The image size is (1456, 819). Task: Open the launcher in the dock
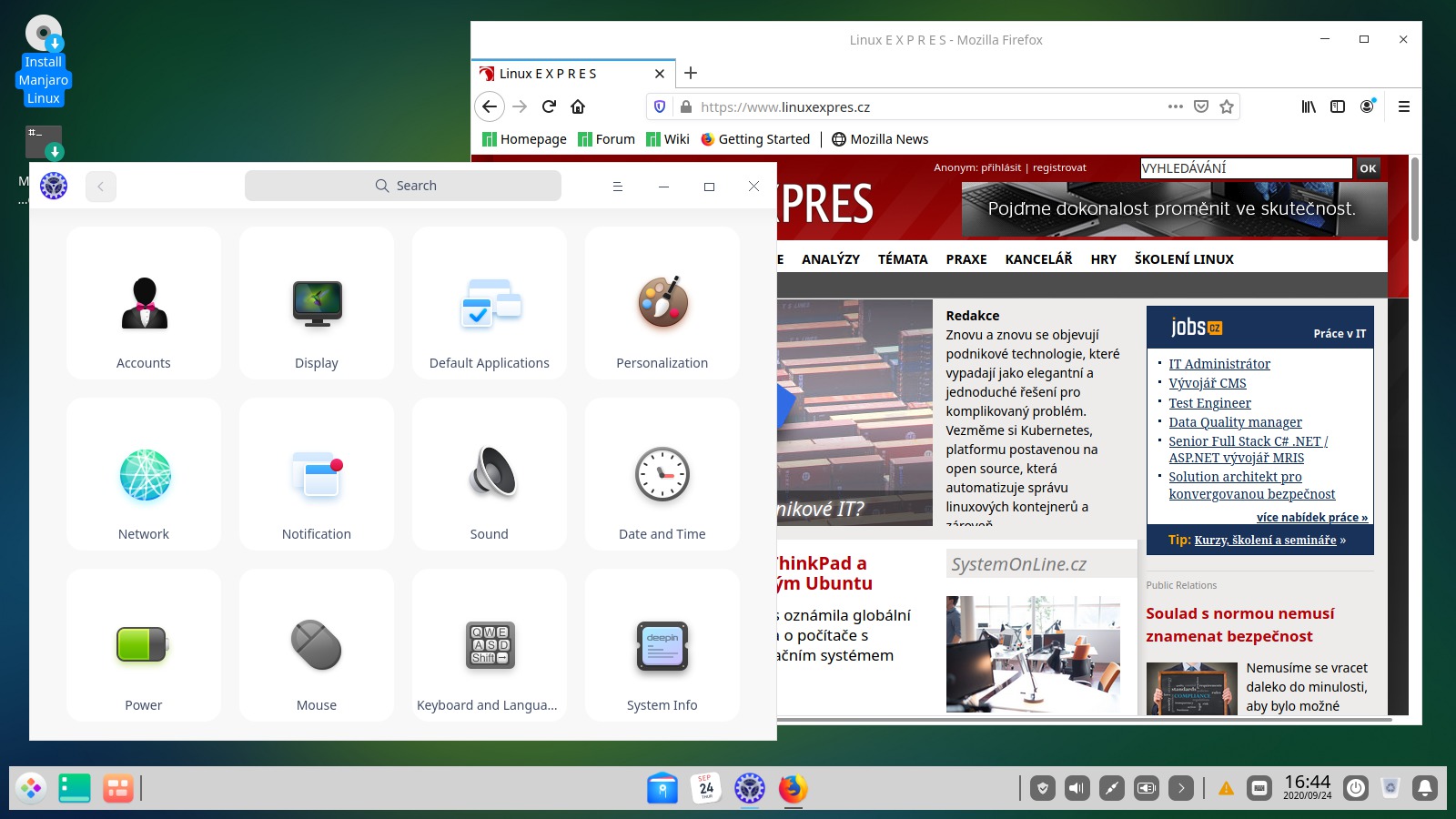click(32, 788)
